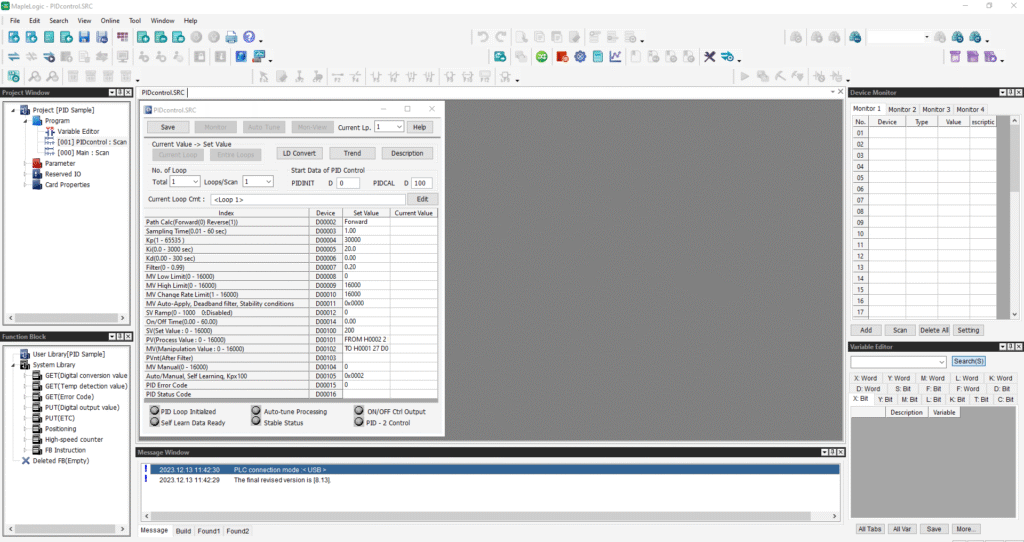
Task: Toggle auto-hide pin on Variable Editor panel
Action: [1010, 347]
